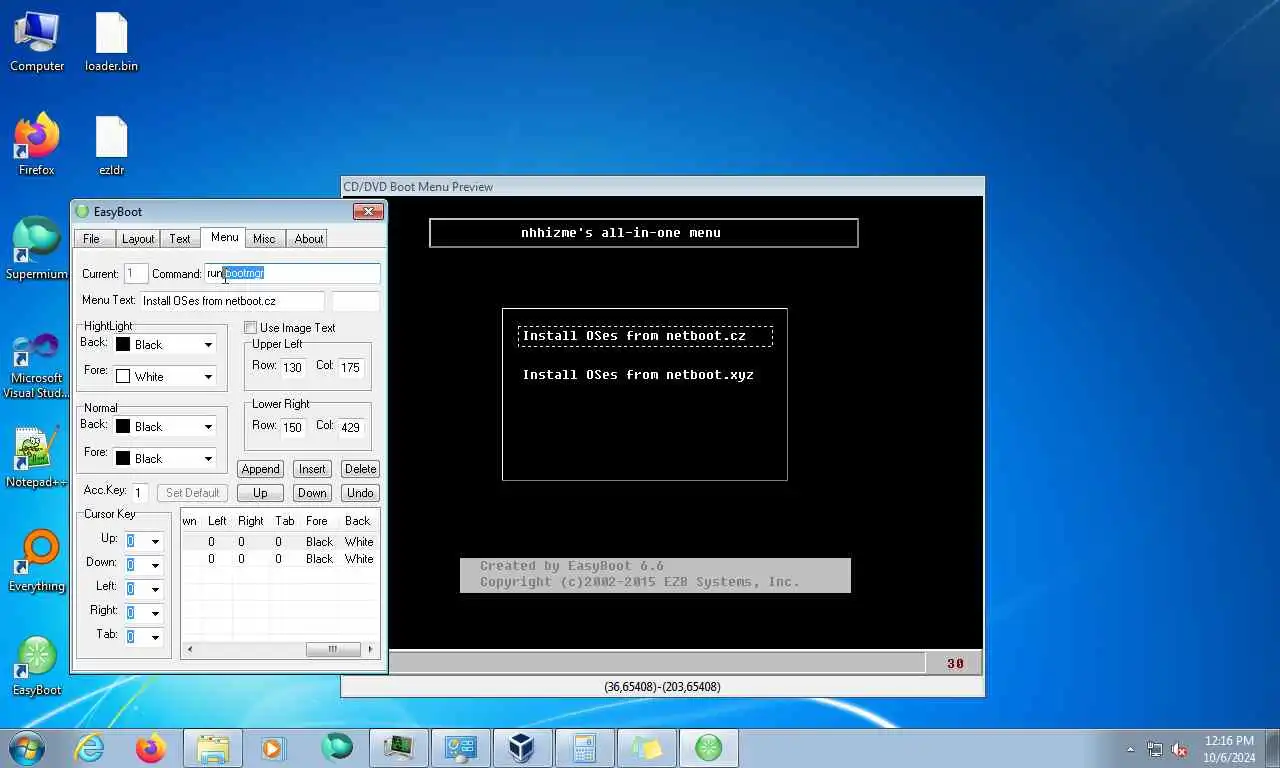Move menu item with Up button
Image resolution: width=1280 pixels, height=768 pixels.
point(260,493)
